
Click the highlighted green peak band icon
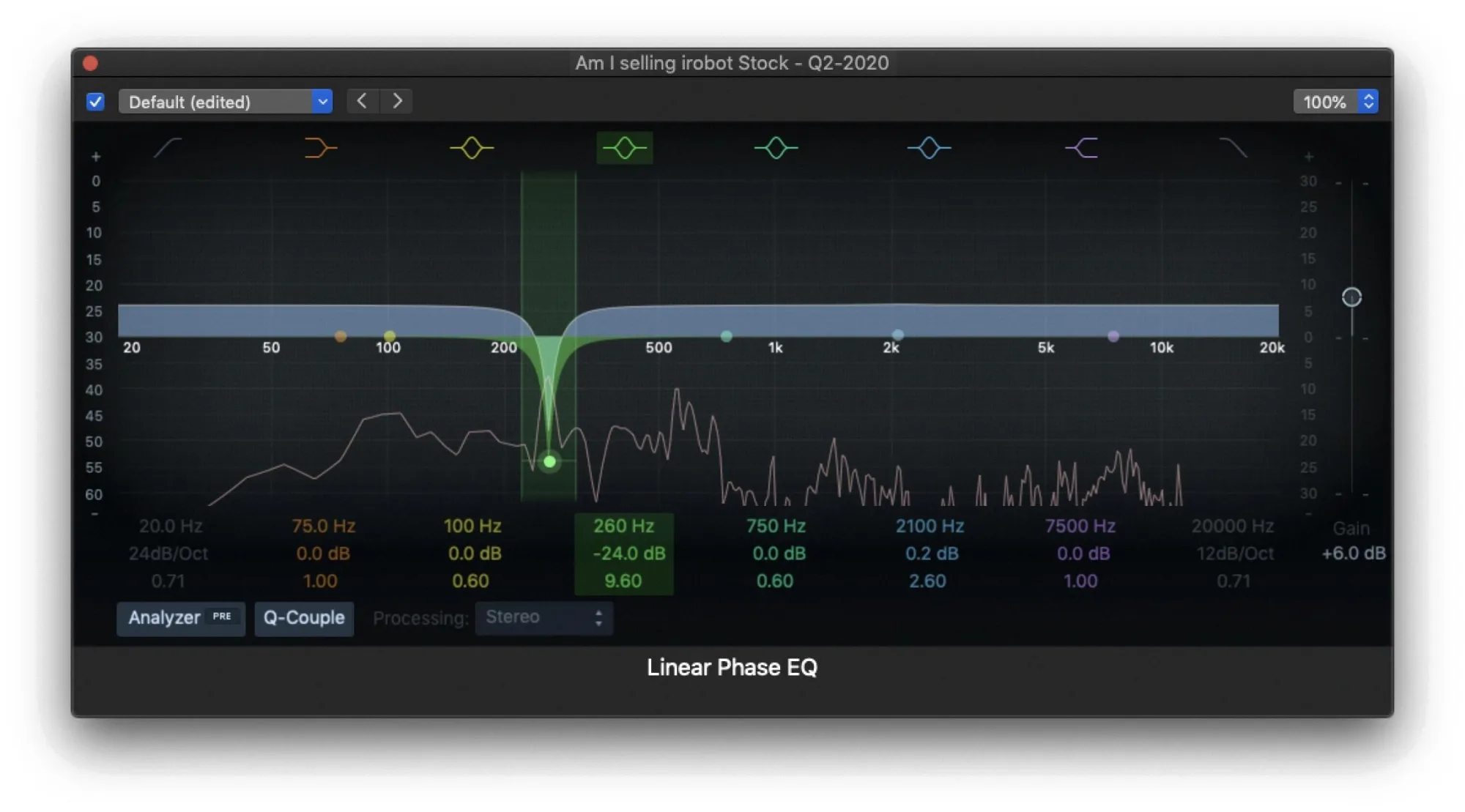click(x=624, y=147)
